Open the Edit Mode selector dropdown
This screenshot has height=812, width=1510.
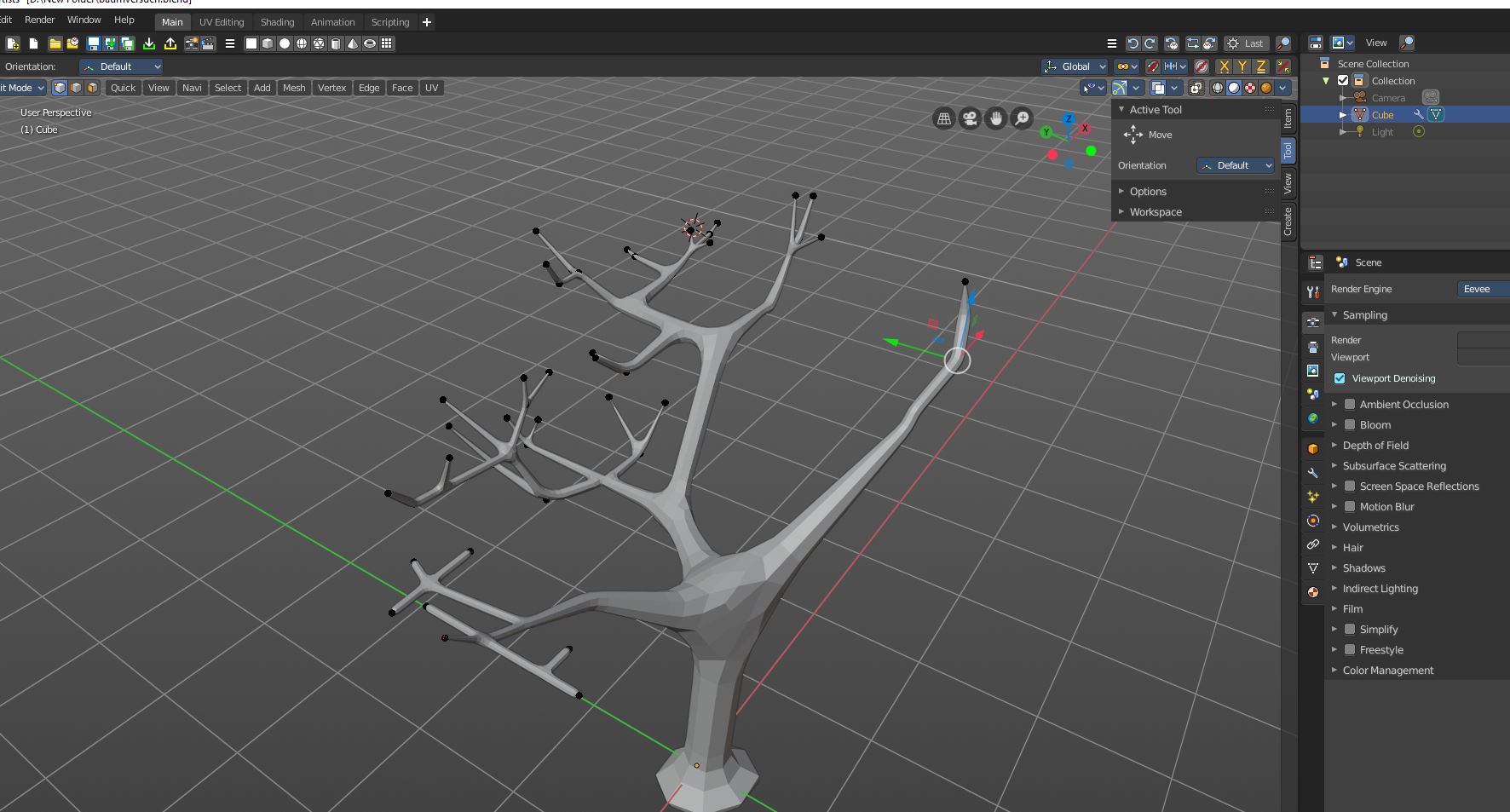[x=23, y=88]
